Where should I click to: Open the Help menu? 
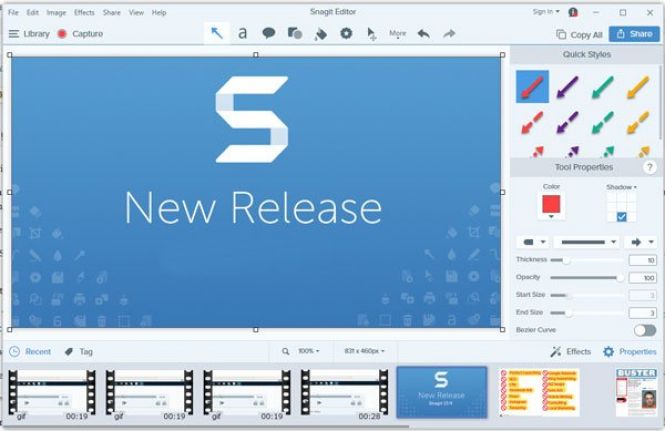click(159, 13)
